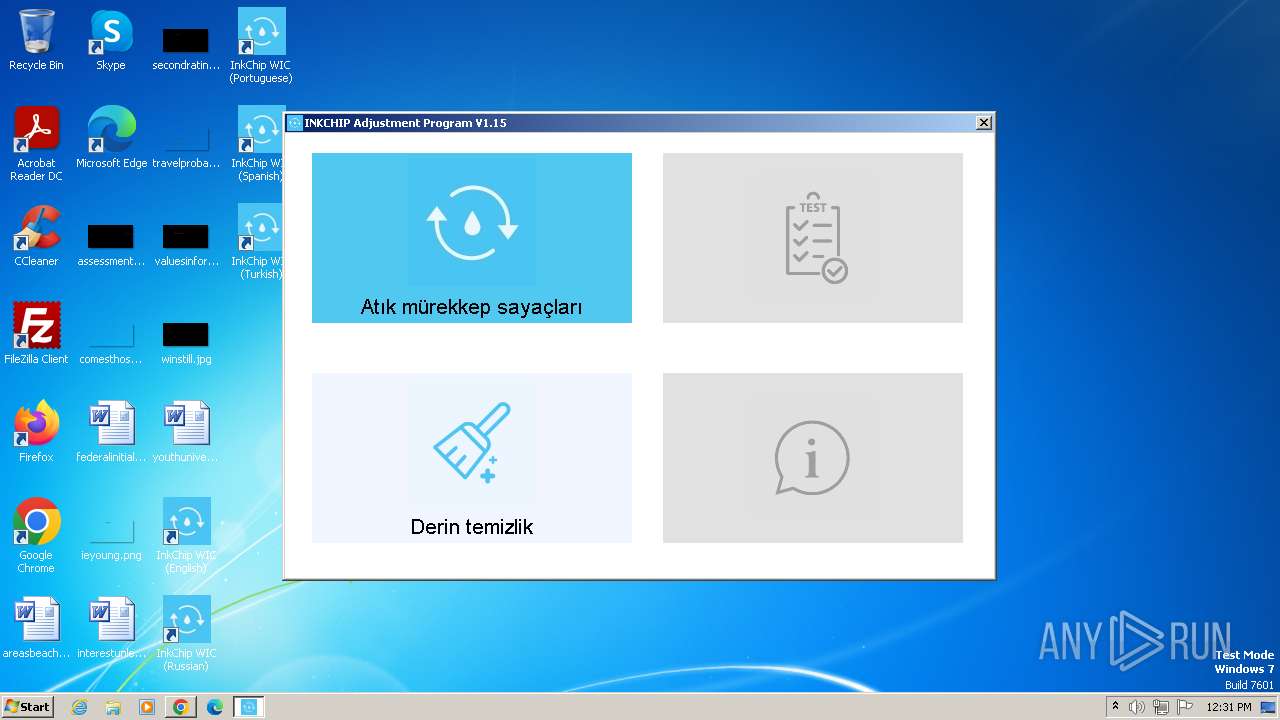Screen dimensions: 1280x720
Task: Open the Recycle Bin icon
Action: pos(36,40)
